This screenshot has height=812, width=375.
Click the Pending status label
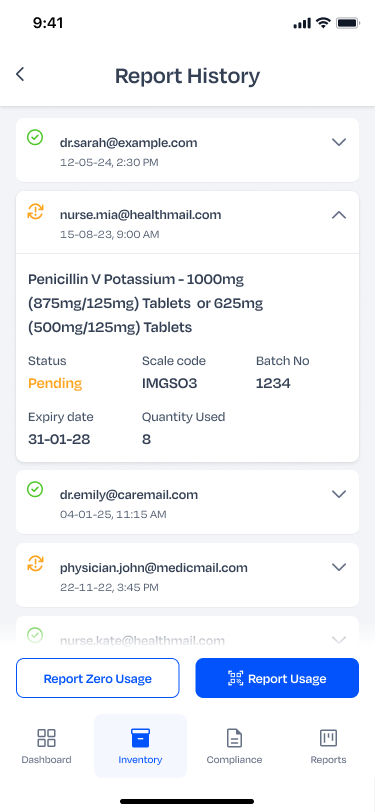[x=55, y=384]
